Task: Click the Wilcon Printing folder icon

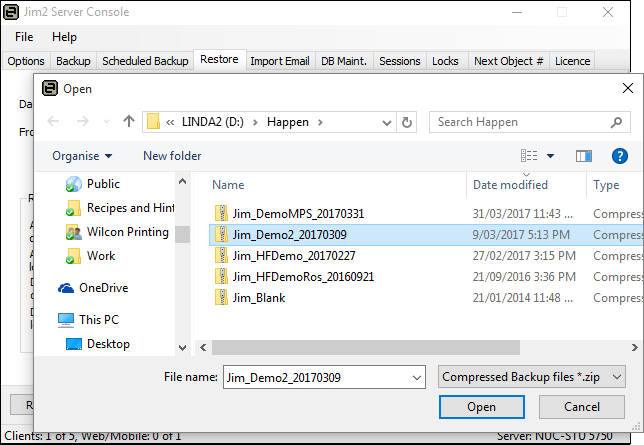Action: coord(74,232)
